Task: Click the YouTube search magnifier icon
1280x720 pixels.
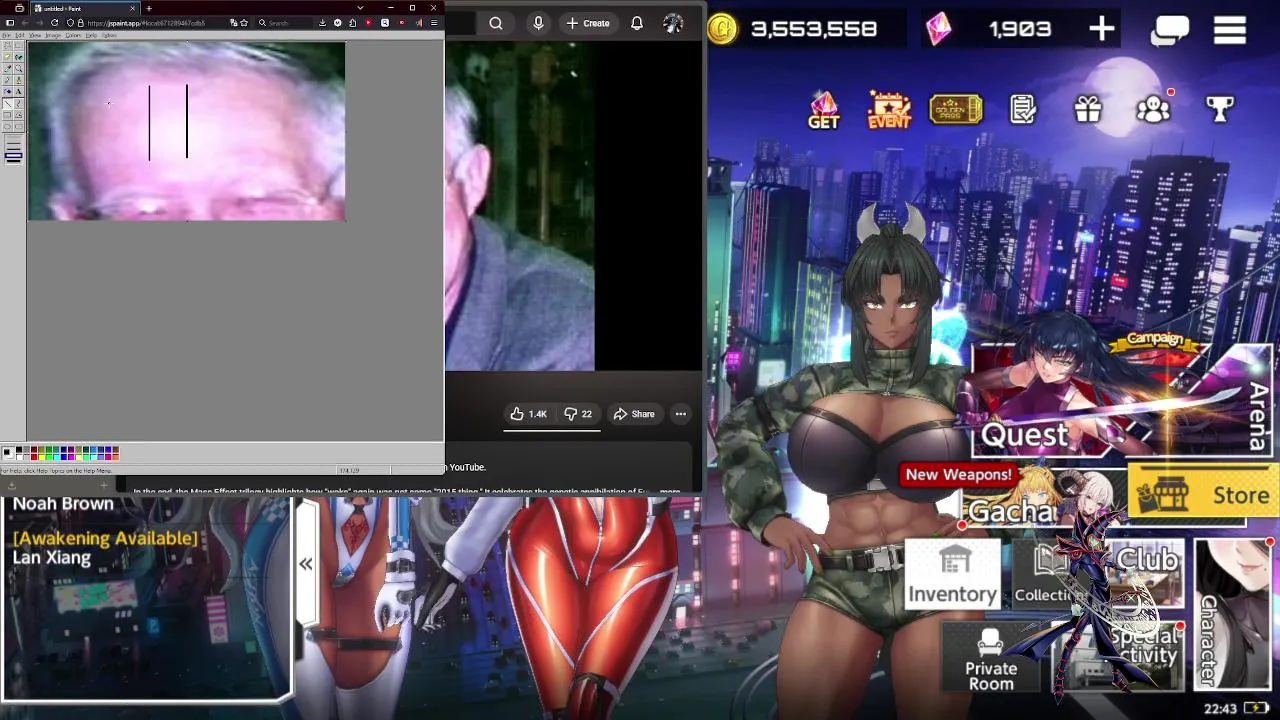Action: pos(496,23)
